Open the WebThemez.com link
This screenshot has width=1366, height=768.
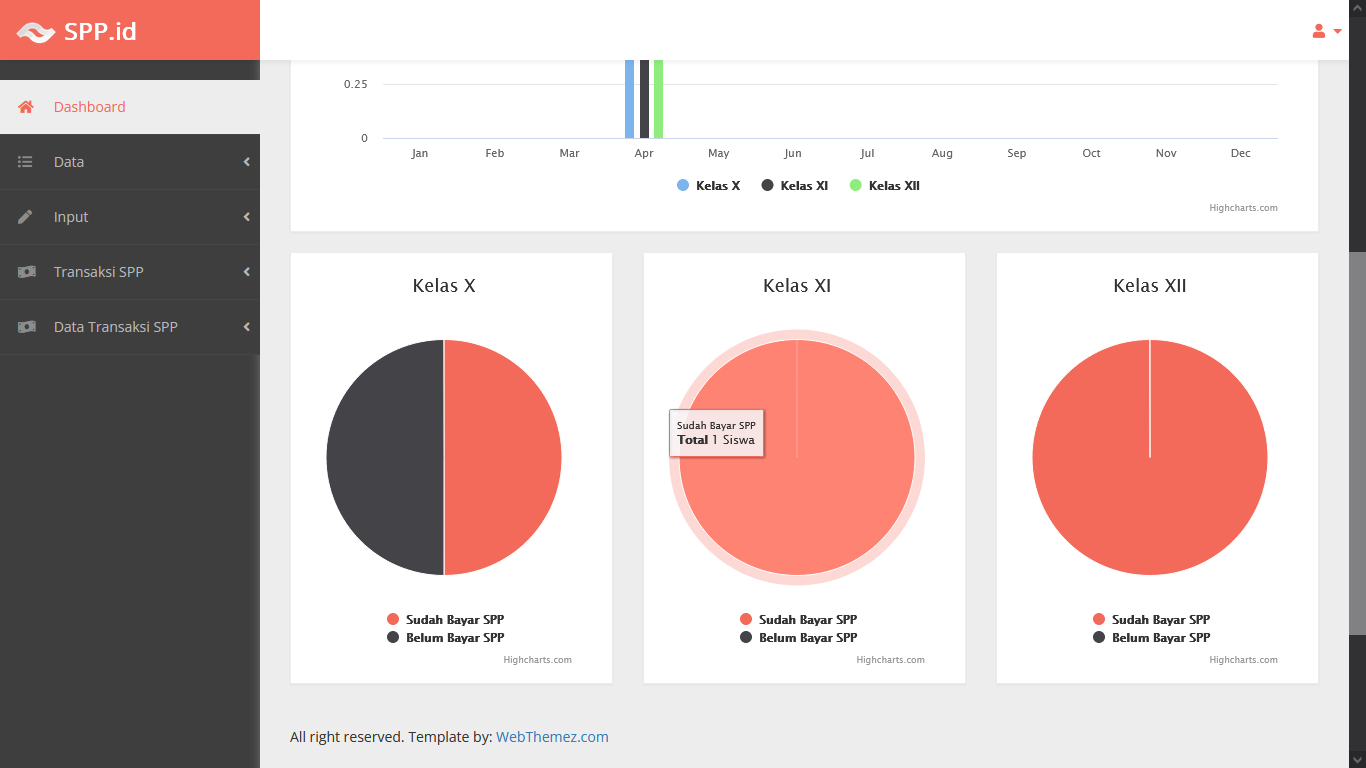[552, 737]
